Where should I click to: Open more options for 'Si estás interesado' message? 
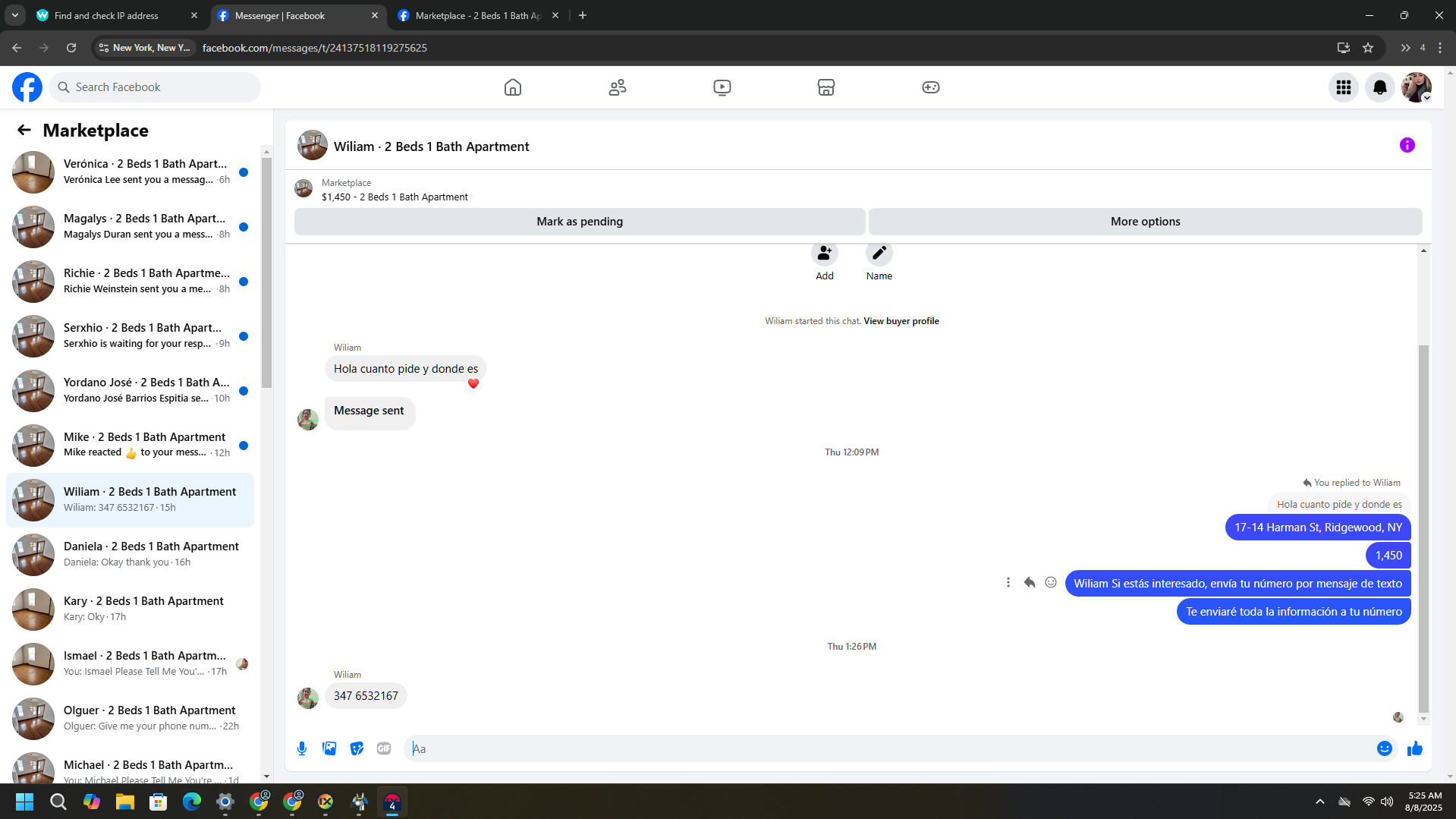[x=1008, y=582]
